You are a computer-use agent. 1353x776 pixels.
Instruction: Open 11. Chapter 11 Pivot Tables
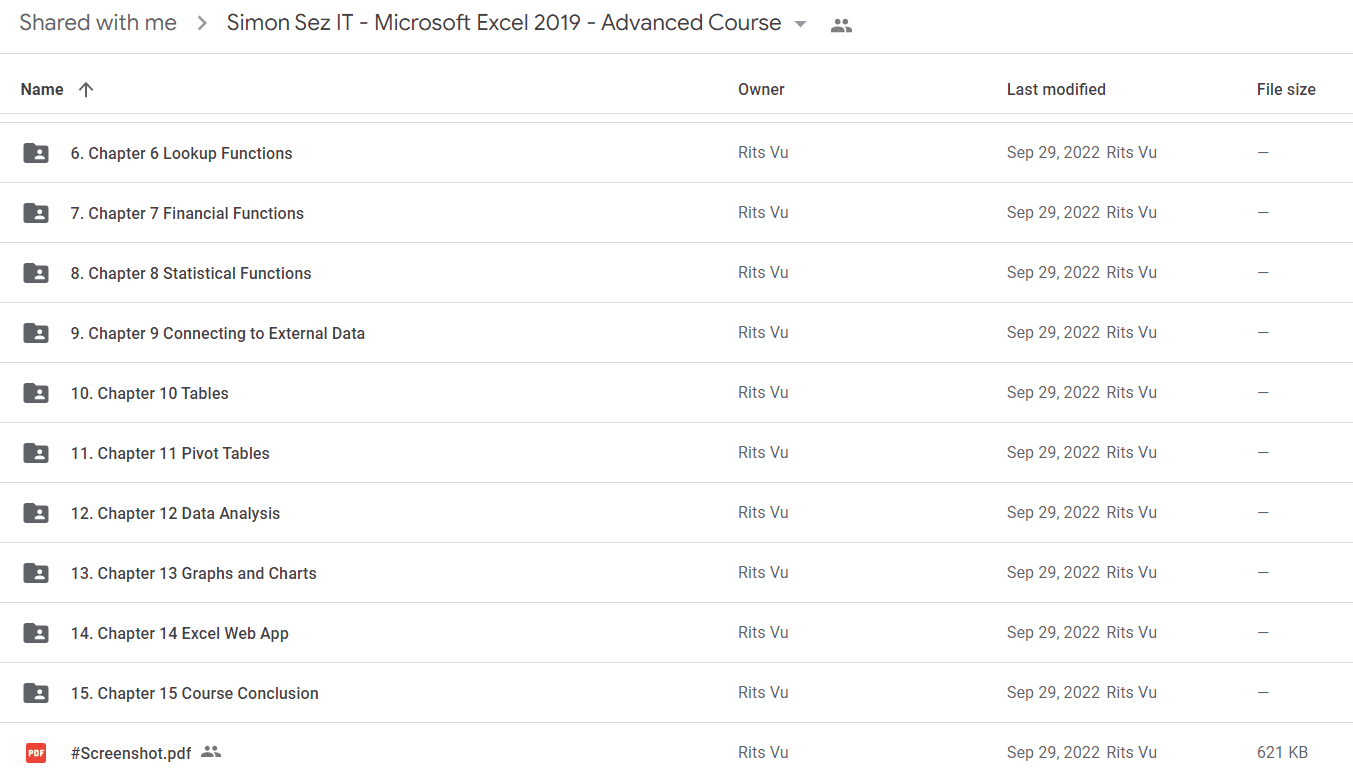click(x=170, y=454)
